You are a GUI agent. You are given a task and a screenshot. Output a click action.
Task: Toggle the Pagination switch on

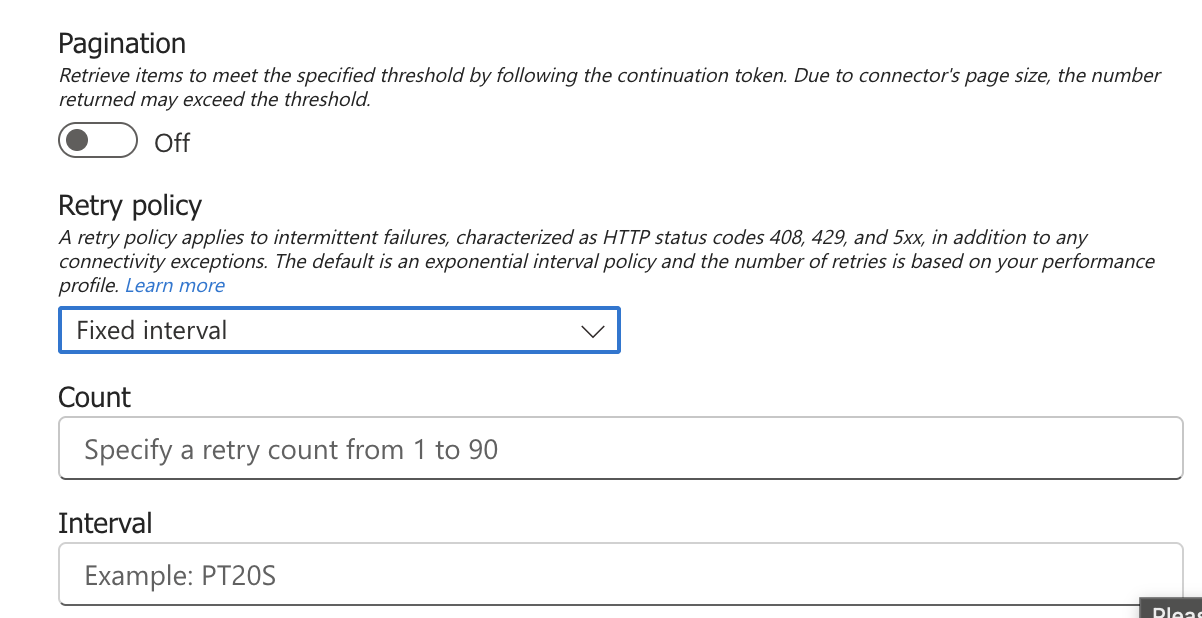[97, 141]
